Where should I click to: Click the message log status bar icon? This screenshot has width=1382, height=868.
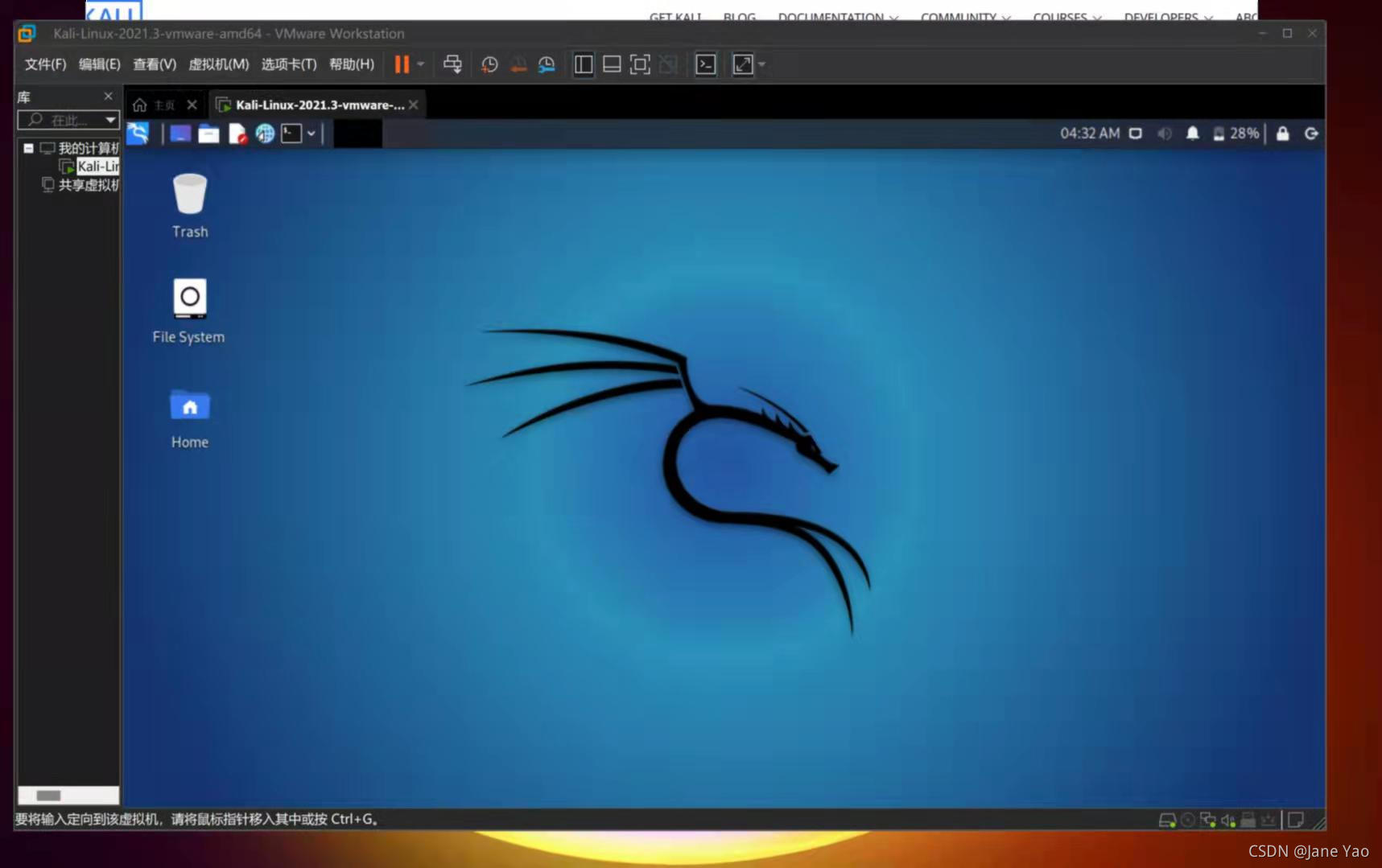[1295, 820]
